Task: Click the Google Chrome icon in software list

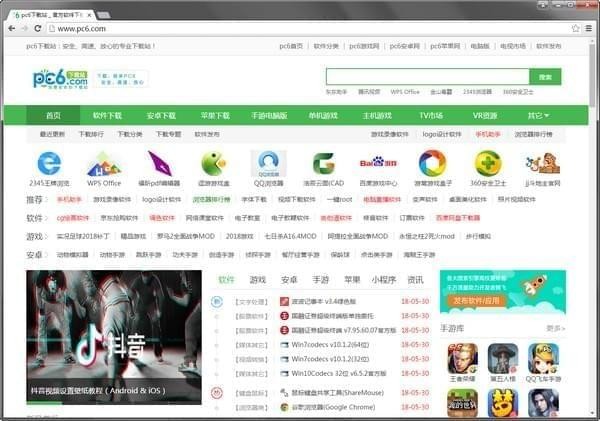Action: (x=284, y=407)
